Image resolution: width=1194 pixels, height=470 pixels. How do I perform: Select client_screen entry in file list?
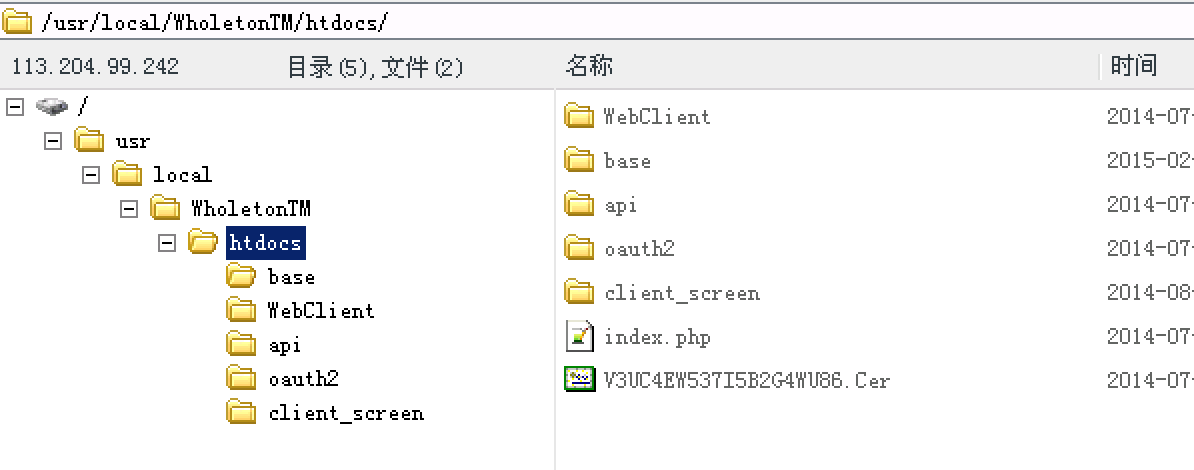tap(682, 293)
